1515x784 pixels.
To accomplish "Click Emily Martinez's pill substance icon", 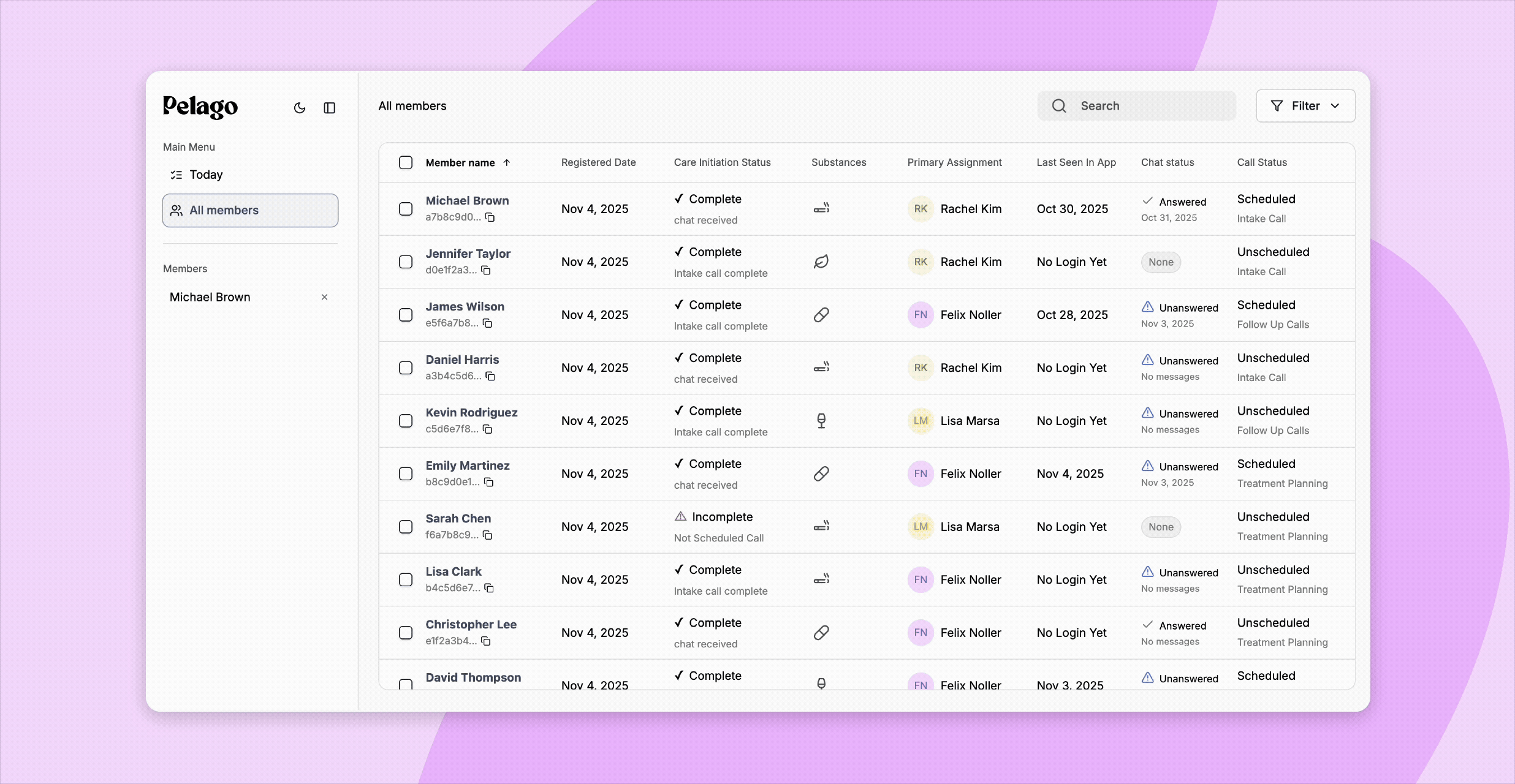I will 821,473.
